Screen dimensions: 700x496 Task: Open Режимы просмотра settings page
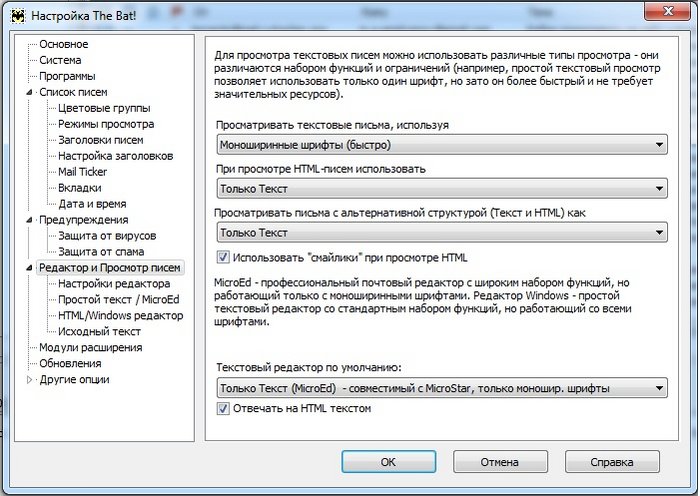pyautogui.click(x=106, y=124)
